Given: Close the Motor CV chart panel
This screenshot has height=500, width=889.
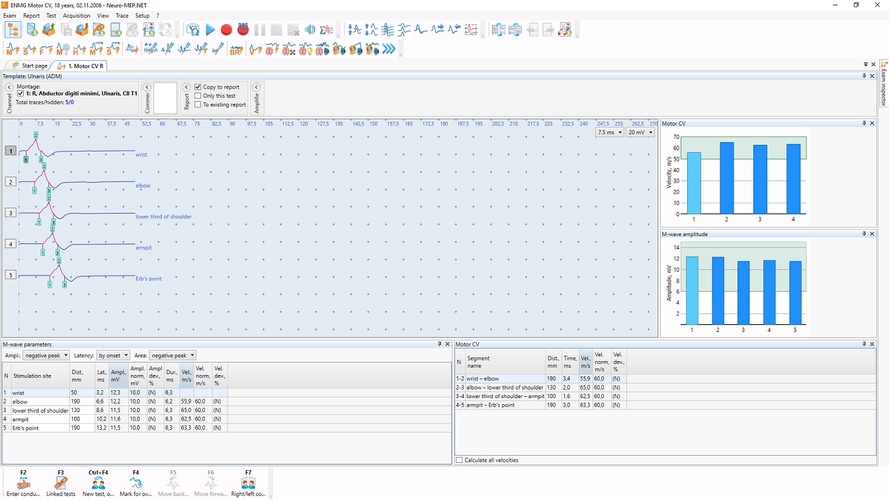Looking at the screenshot, I should (x=872, y=123).
